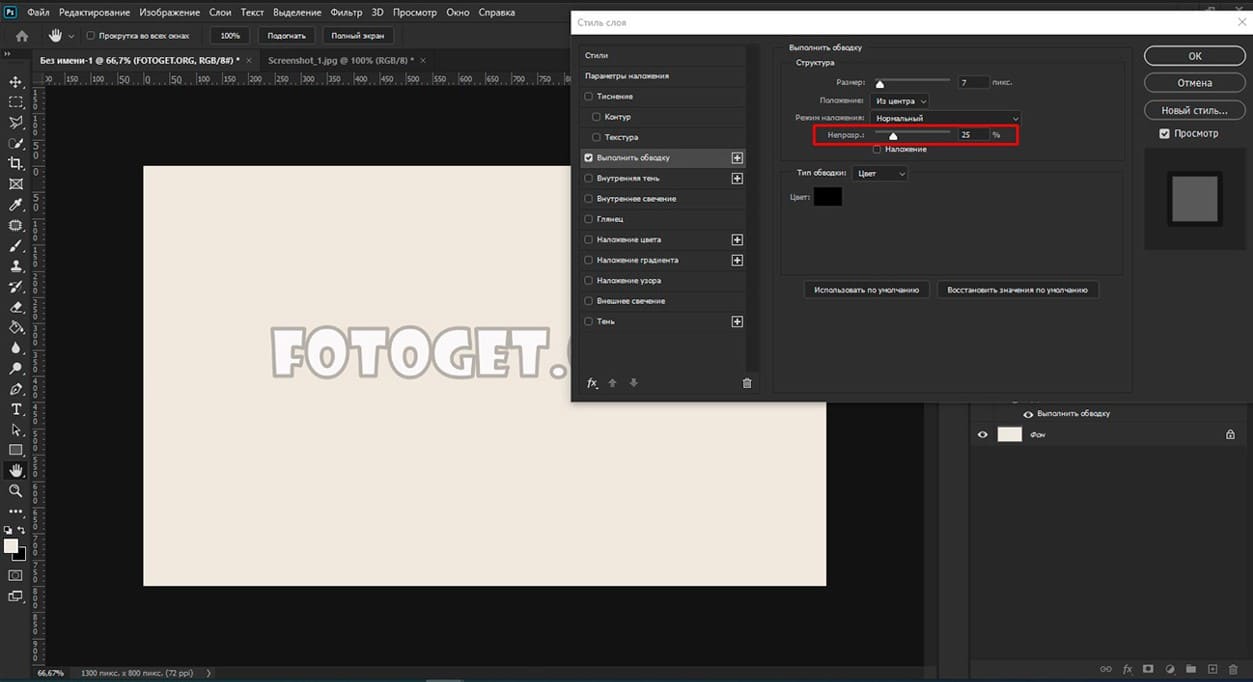Click trash icon in Layer Style dialog
Image resolution: width=1253 pixels, height=682 pixels.
746,383
